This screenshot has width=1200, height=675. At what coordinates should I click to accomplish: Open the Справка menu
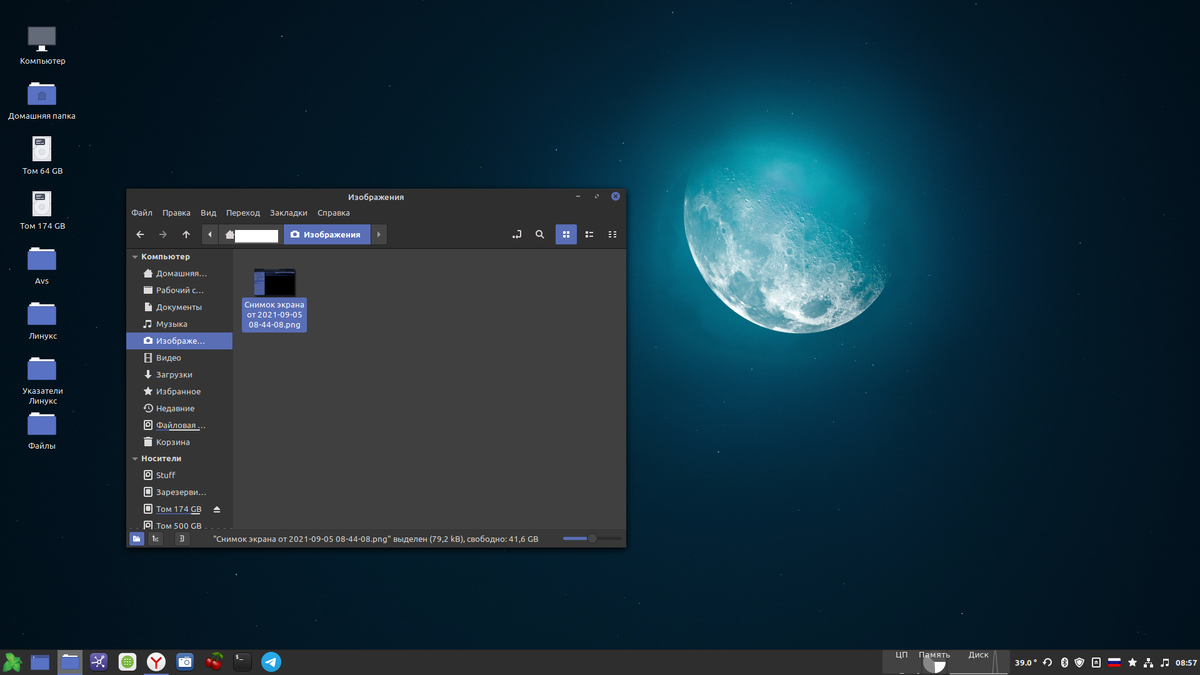[x=334, y=213]
